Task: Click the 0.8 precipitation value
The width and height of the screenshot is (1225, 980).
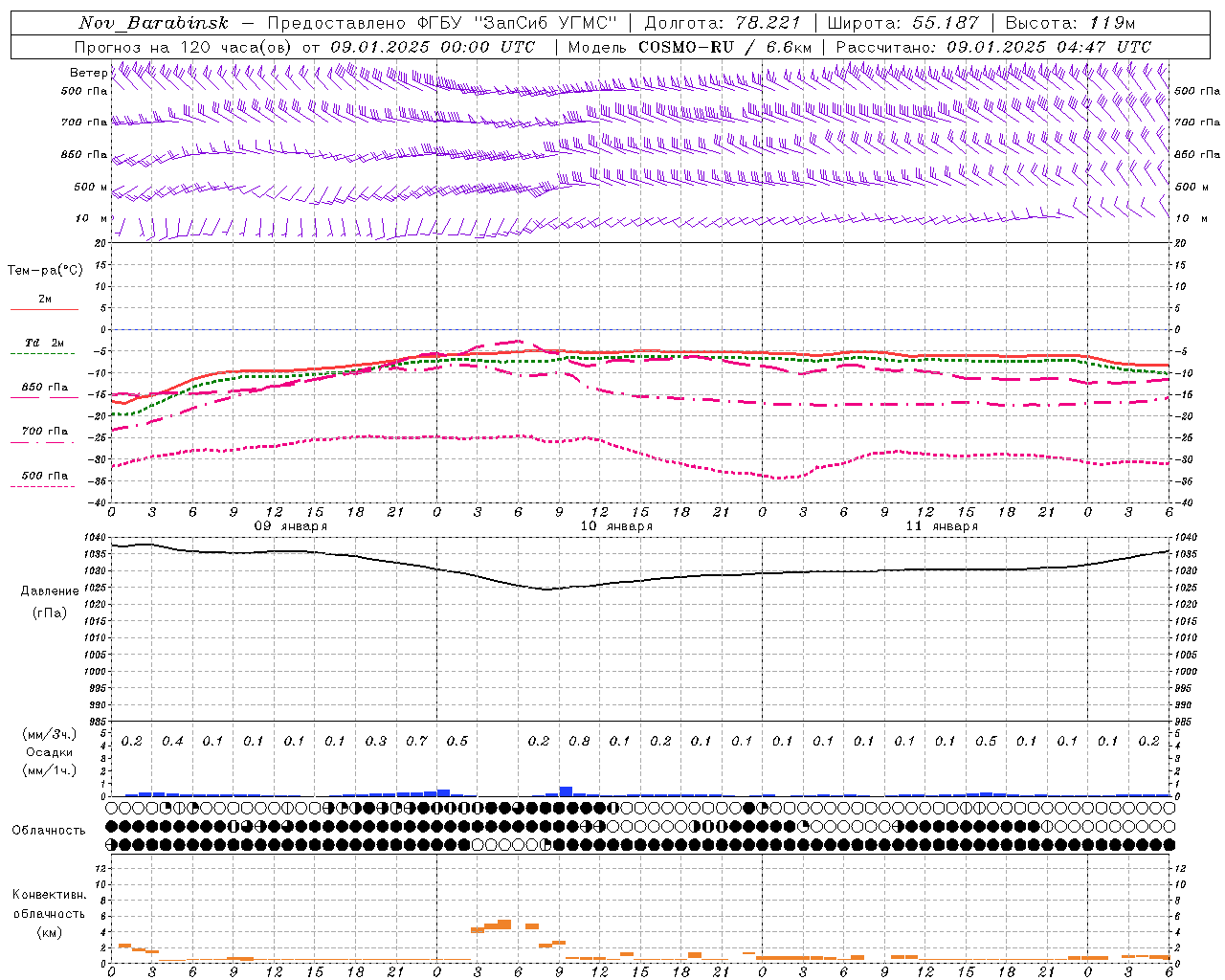Action: pos(579,742)
